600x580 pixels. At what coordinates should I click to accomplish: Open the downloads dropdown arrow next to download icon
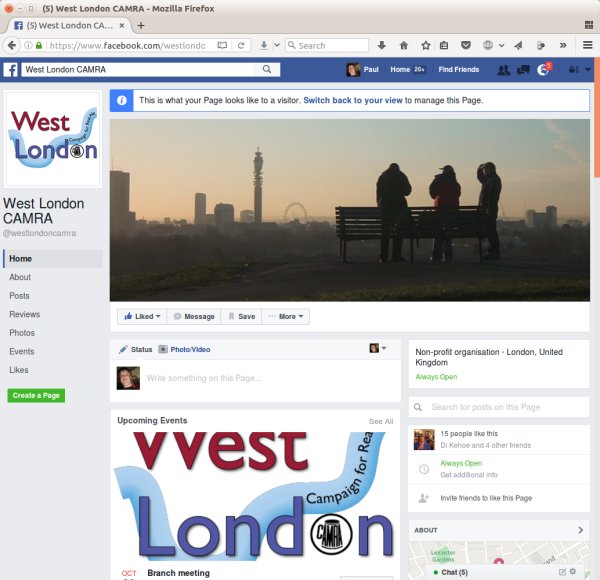[x=277, y=45]
